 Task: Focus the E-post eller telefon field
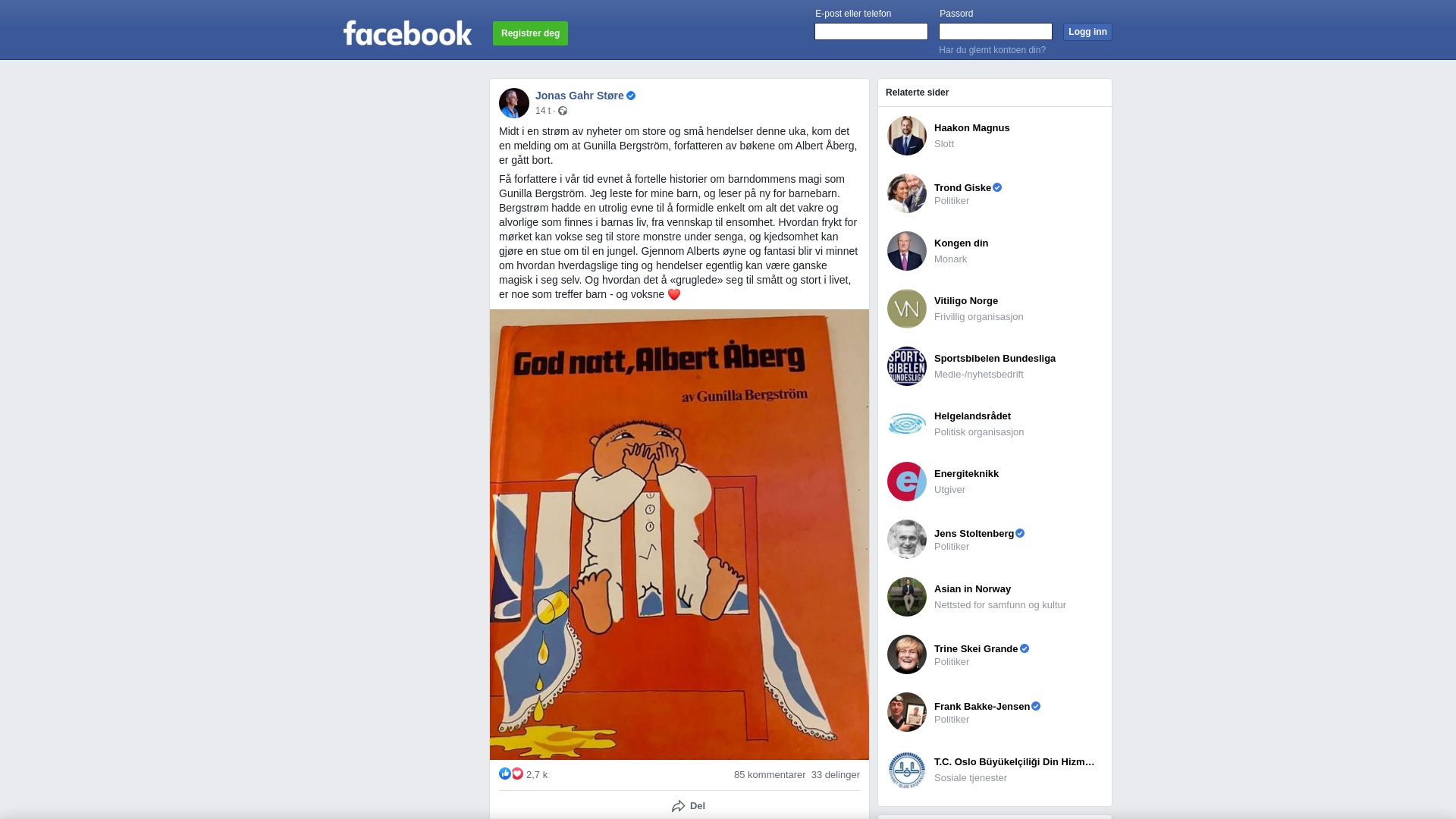[x=871, y=31]
